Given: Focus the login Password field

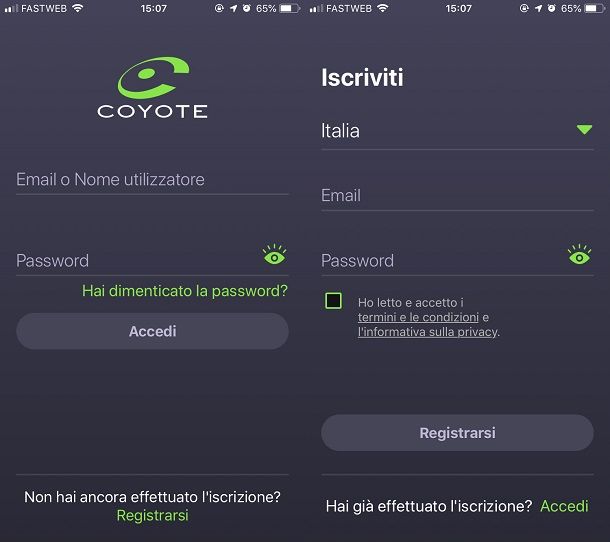Looking at the screenshot, I should tap(138, 261).
